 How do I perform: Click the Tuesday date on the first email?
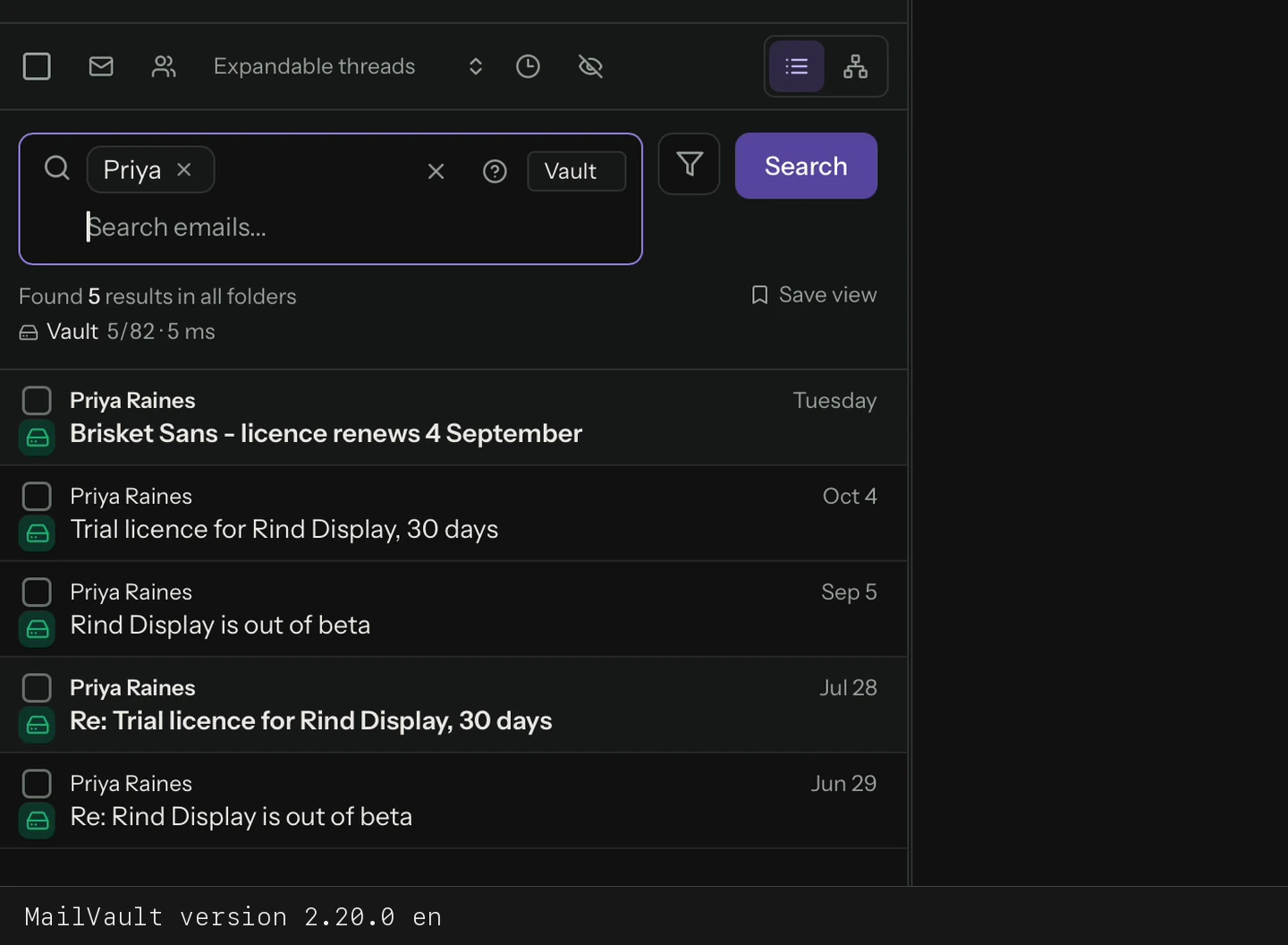835,400
